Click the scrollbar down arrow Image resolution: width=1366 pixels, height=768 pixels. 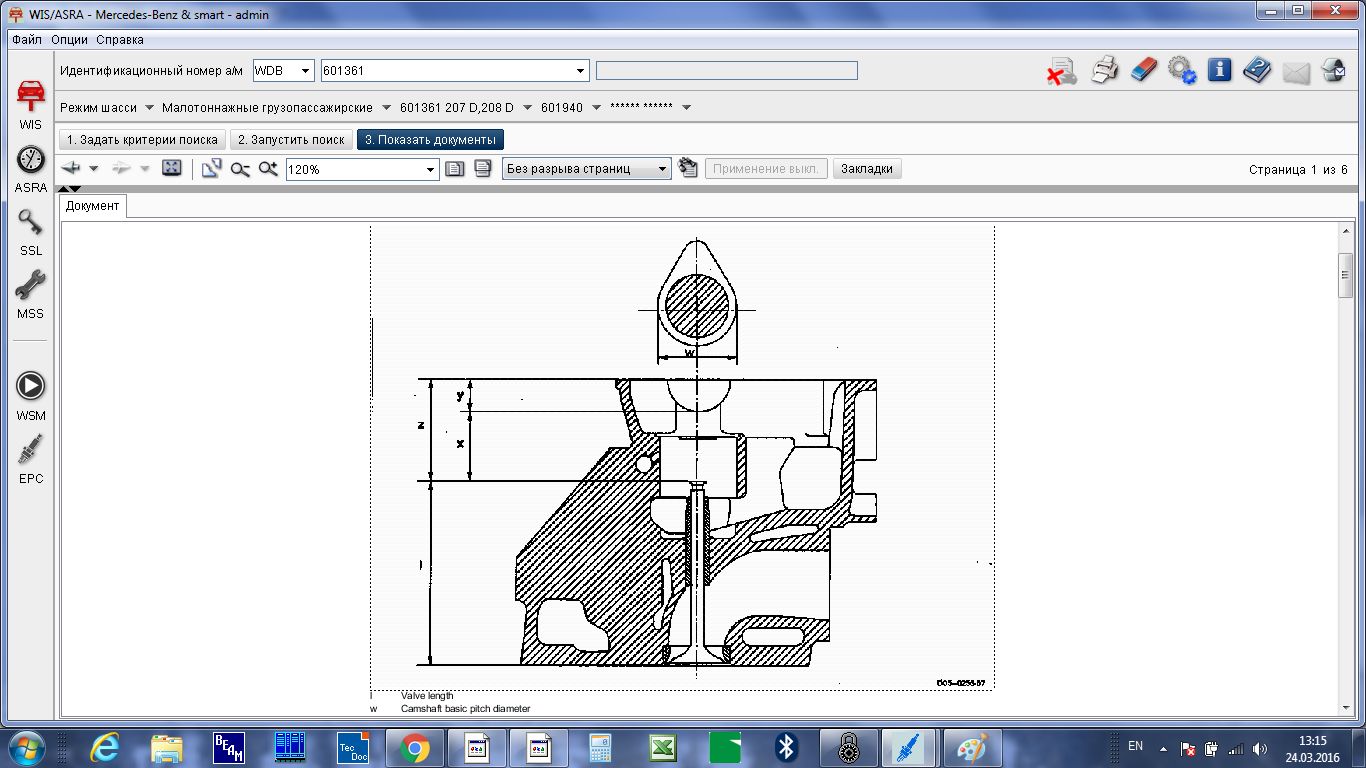(1346, 707)
